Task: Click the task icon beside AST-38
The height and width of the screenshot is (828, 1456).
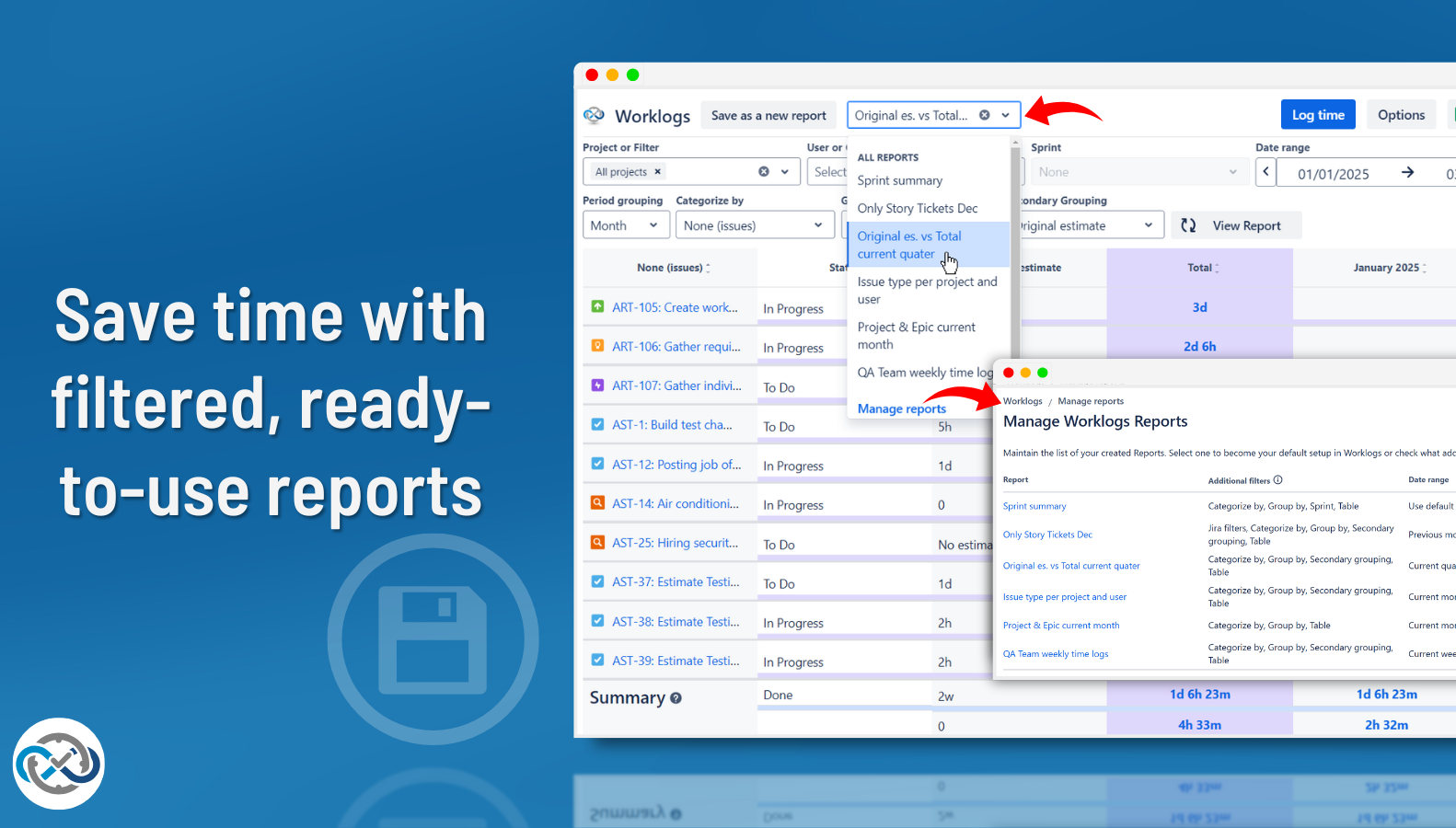Action: pyautogui.click(x=597, y=621)
